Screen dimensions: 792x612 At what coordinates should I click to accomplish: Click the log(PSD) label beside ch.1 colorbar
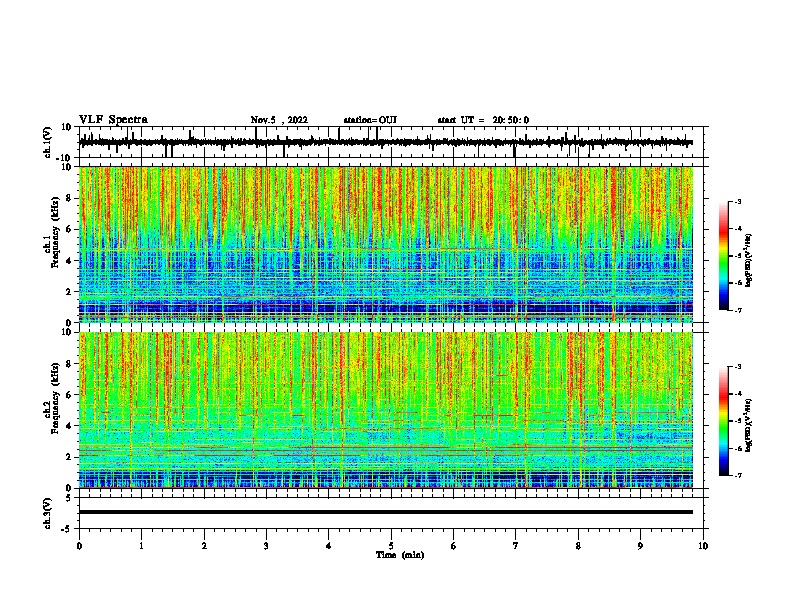pyautogui.click(x=749, y=261)
